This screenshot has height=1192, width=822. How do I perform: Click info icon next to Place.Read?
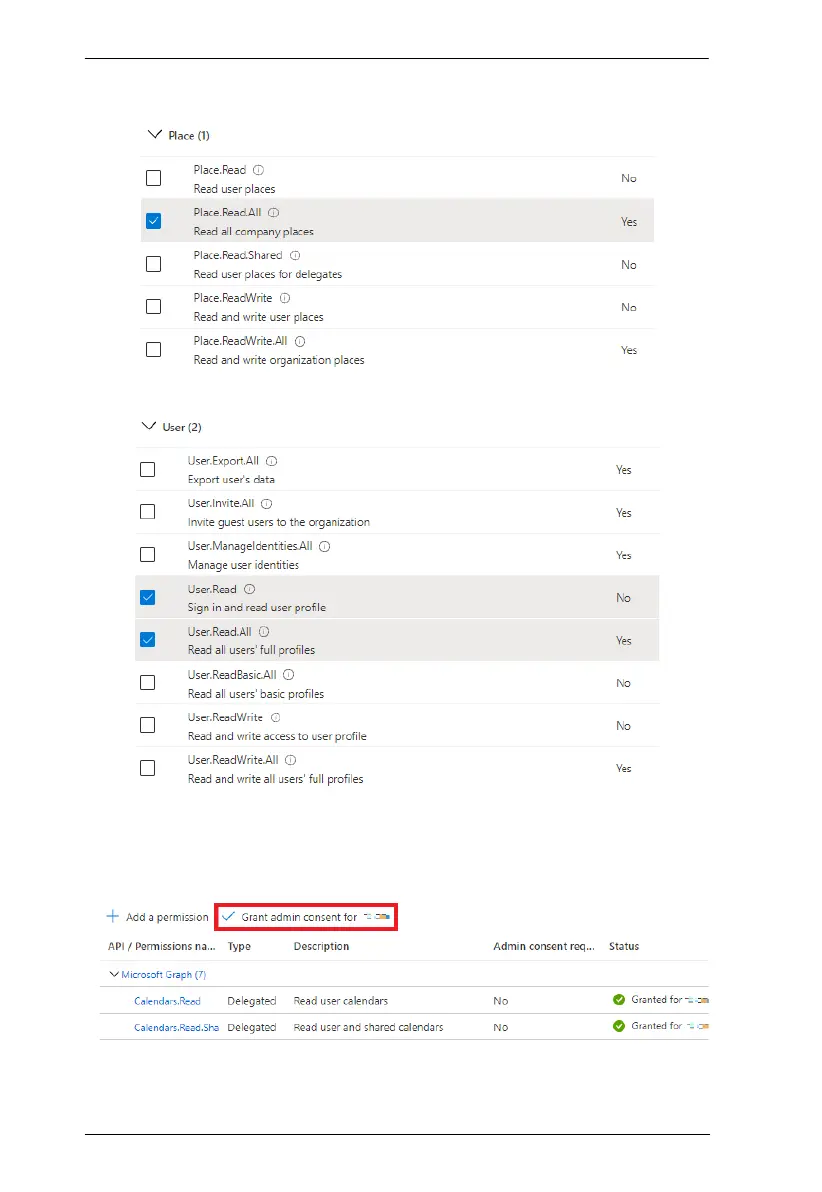pyautogui.click(x=259, y=170)
